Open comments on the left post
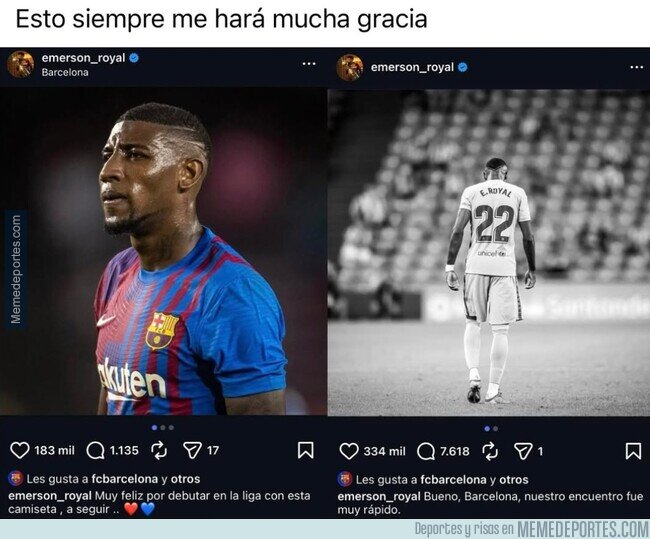 (x=95, y=451)
